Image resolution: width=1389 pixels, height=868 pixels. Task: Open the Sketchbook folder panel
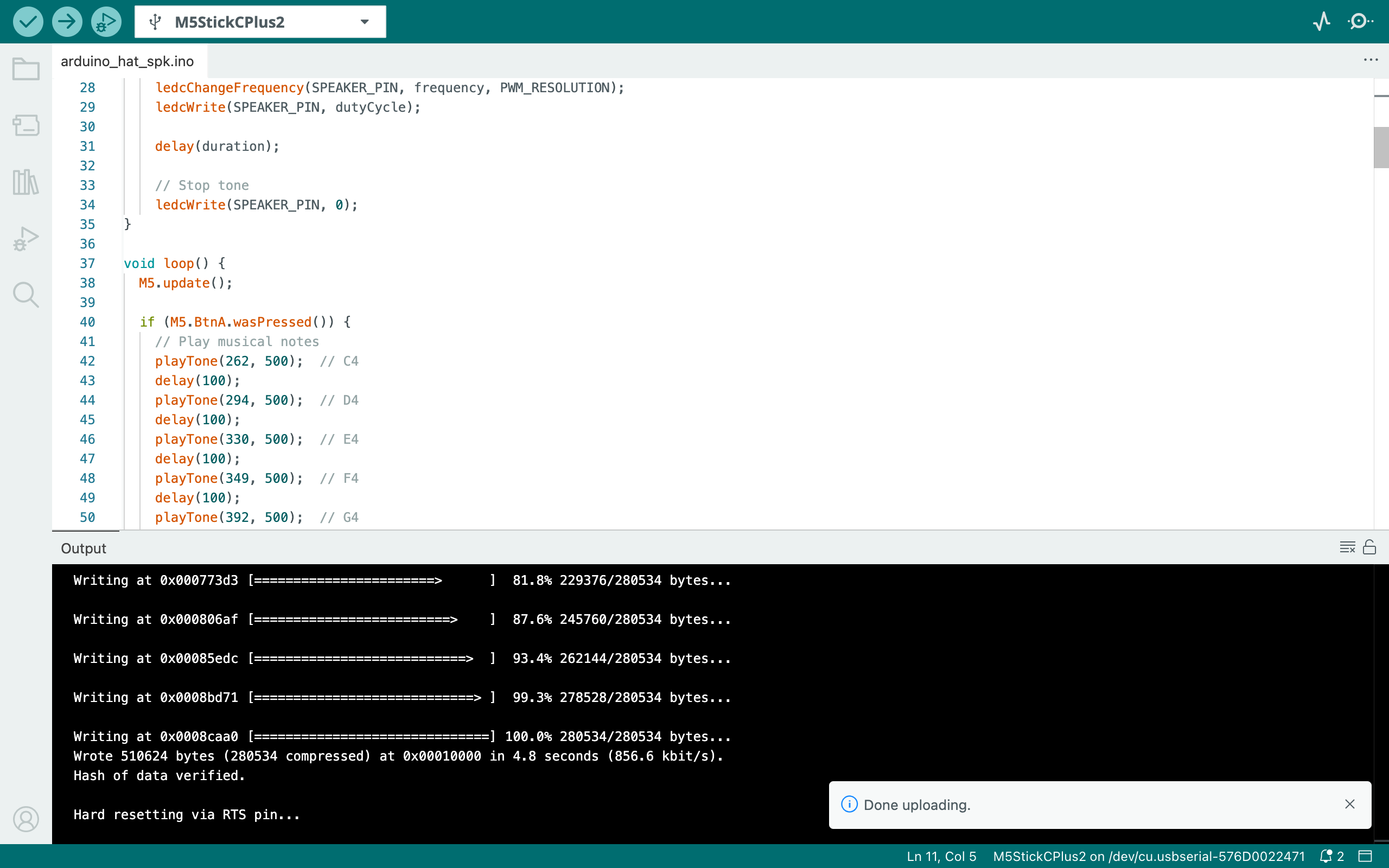tap(26, 69)
